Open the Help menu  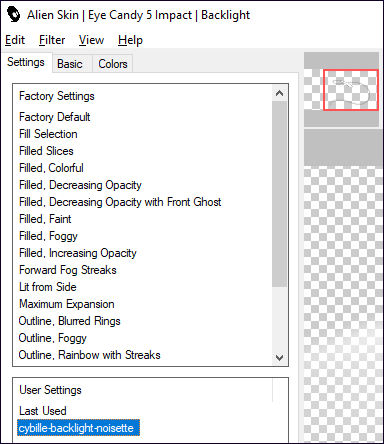(x=130, y=40)
